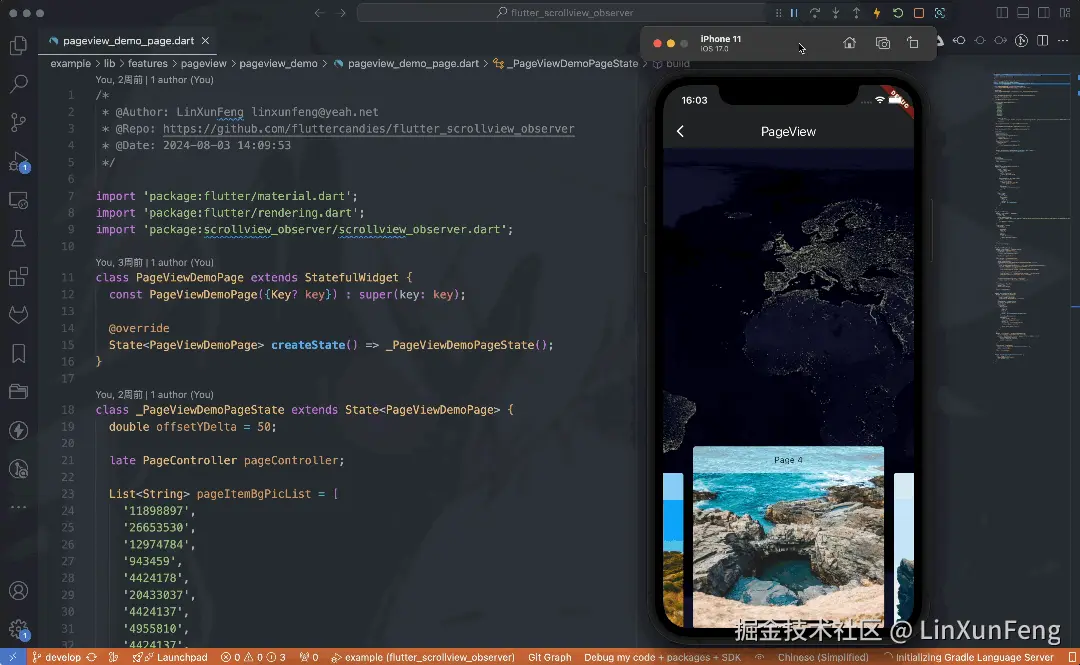Image resolution: width=1080 pixels, height=665 pixels.
Task: Click the Step Into debug button
Action: (835, 13)
